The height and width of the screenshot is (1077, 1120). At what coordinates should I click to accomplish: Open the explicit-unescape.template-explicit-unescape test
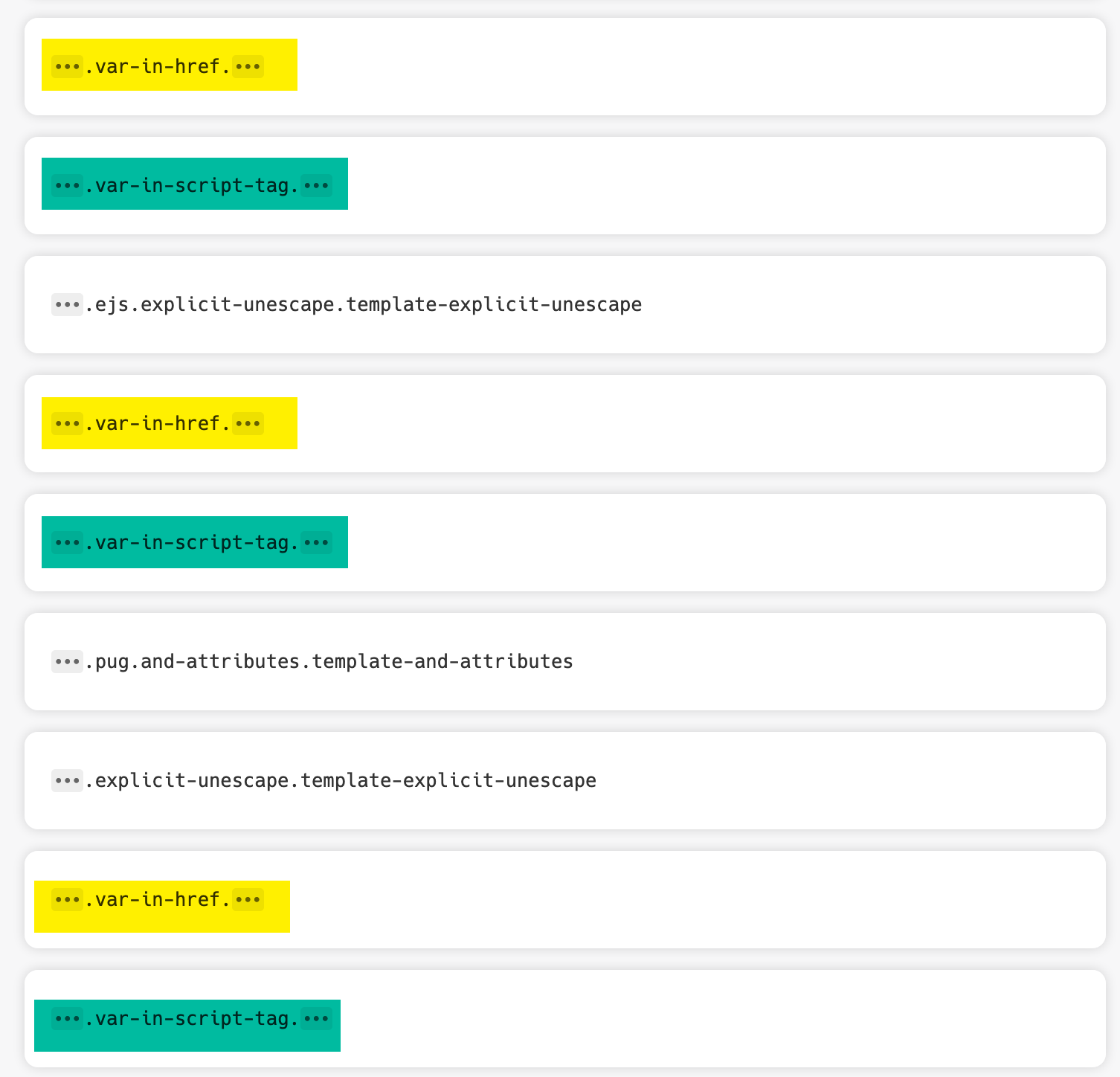[x=342, y=779]
